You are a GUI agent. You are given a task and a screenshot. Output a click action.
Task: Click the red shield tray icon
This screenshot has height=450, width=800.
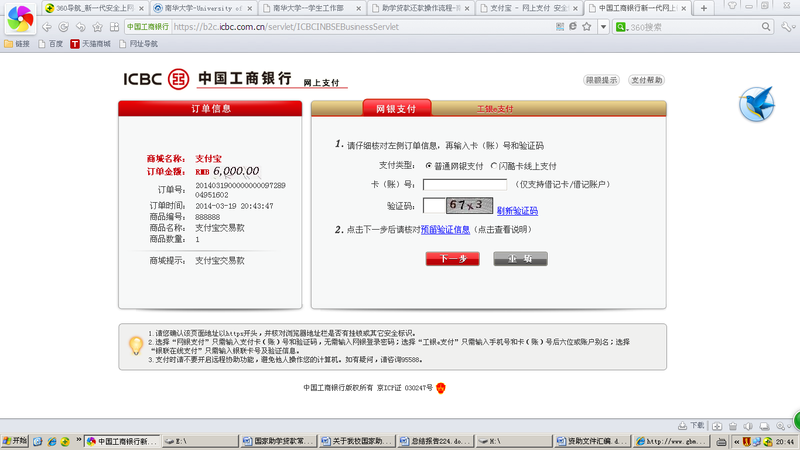point(746,441)
